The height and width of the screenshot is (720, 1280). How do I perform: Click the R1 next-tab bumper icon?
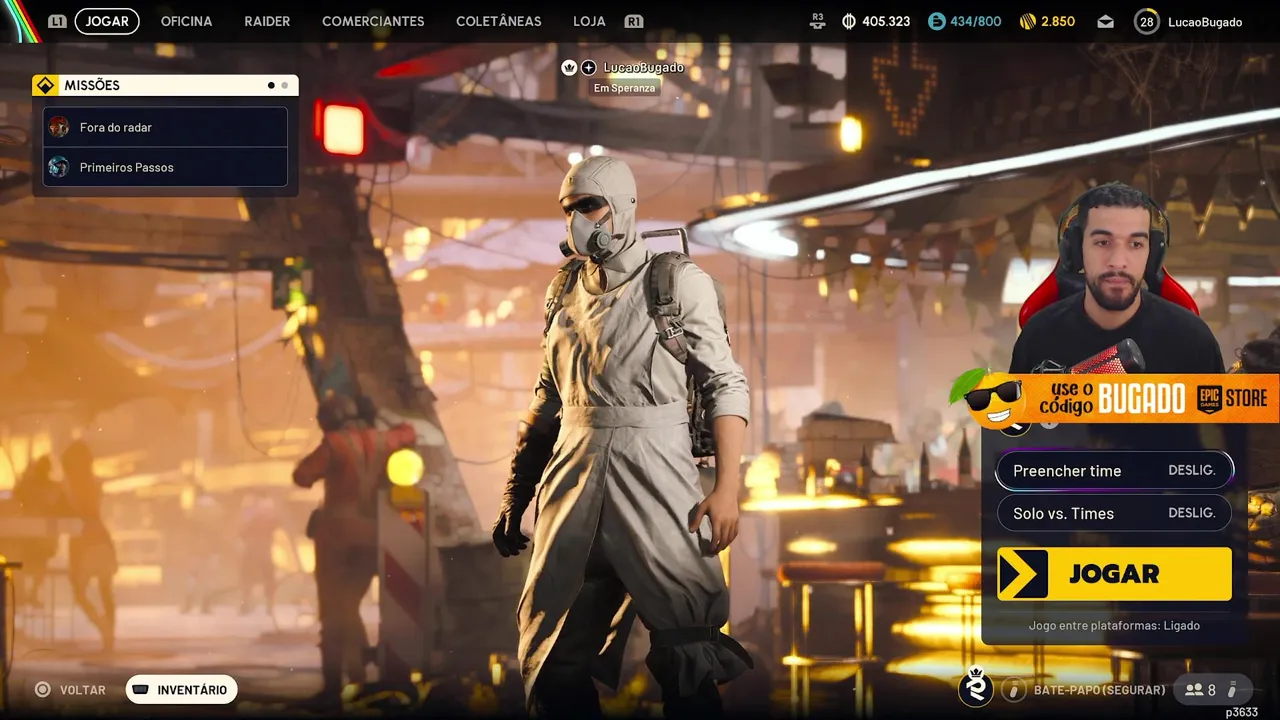pyautogui.click(x=633, y=21)
